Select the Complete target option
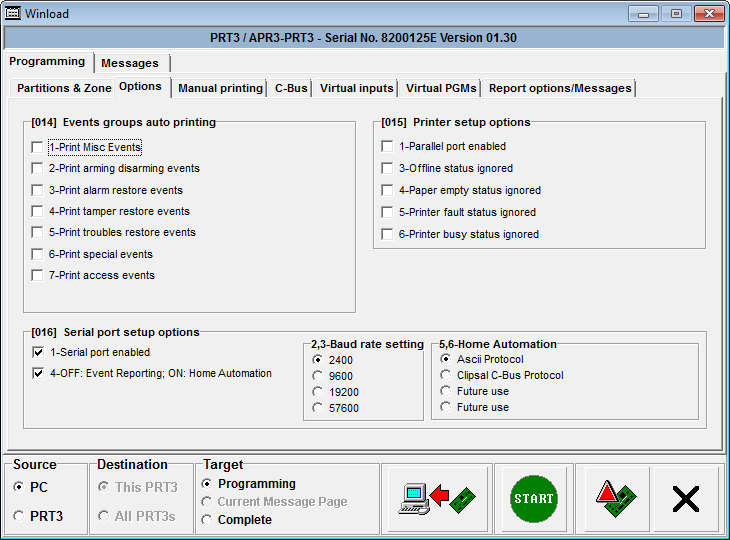This screenshot has height=540, width=730. click(207, 519)
